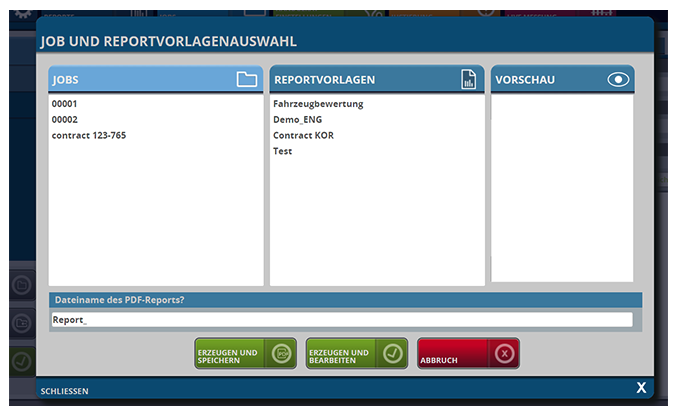Click the report document icon beside Reportvorlagen
This screenshot has width=676, height=414.
[x=468, y=80]
